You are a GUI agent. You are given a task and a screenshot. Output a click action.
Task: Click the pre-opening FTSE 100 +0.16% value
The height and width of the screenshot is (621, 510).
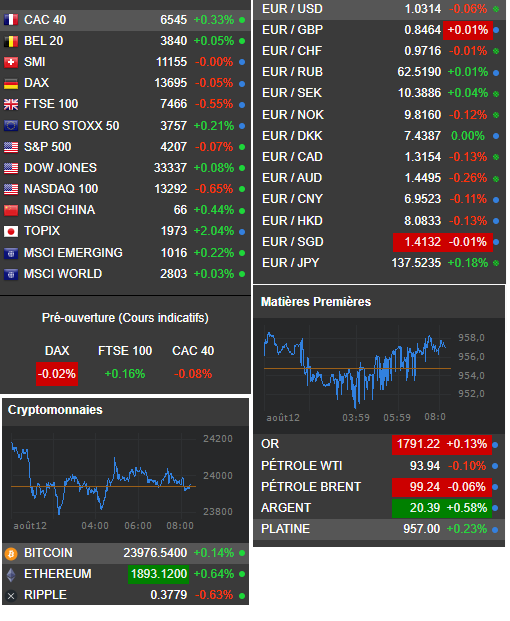[125, 374]
